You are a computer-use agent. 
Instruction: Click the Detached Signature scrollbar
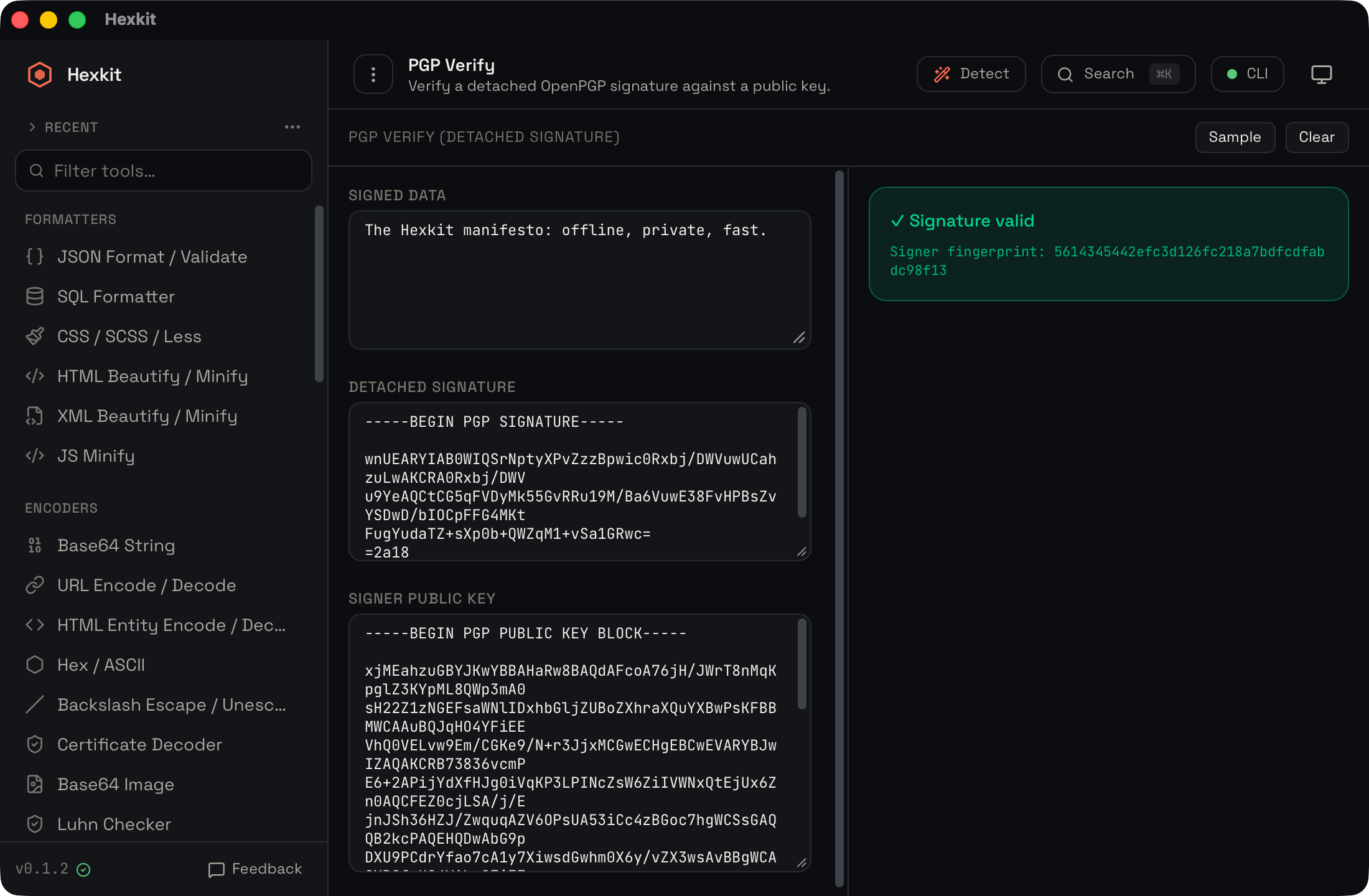801,462
